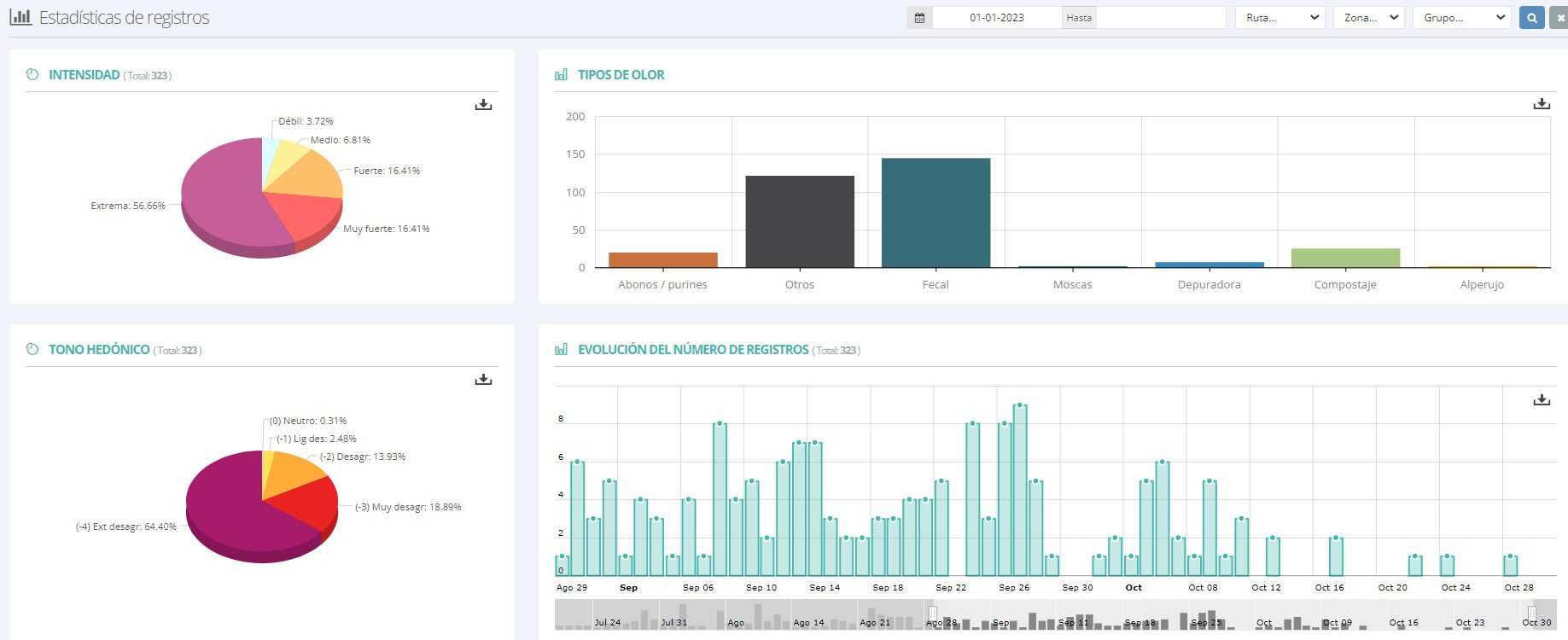The width and height of the screenshot is (1568, 640).
Task: Click the Estadísticas de registros bar chart icon
Action: point(20,17)
